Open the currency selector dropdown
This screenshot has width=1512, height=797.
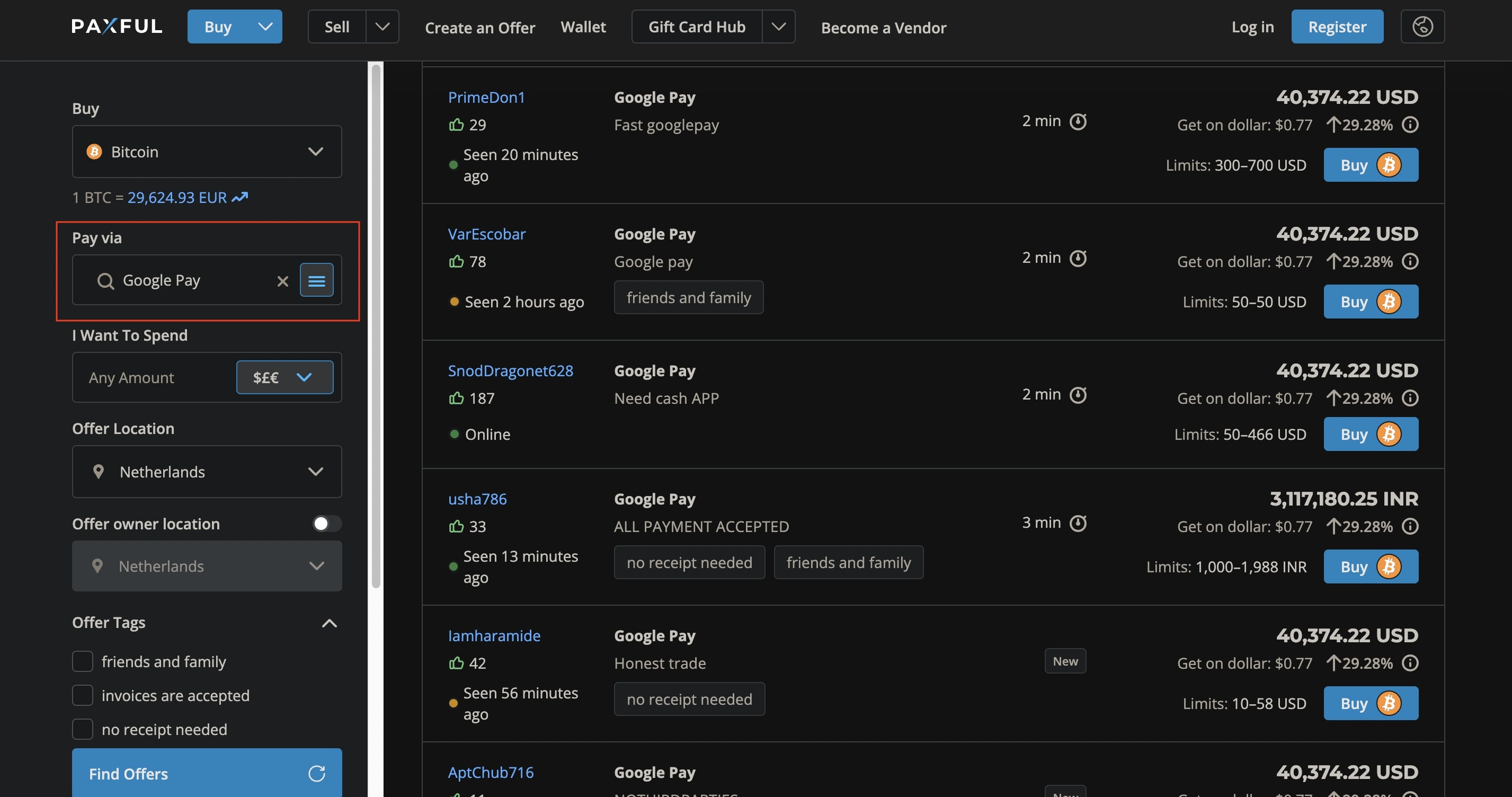(284, 377)
